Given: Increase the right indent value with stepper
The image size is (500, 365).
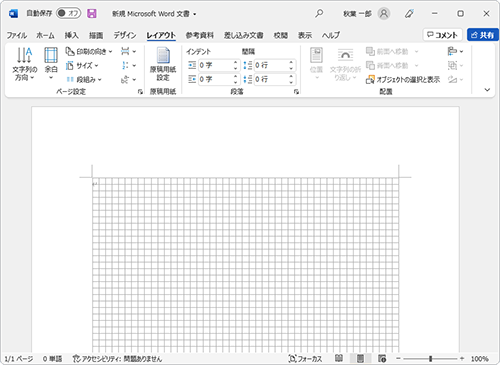Looking at the screenshot, I should tap(236, 76).
